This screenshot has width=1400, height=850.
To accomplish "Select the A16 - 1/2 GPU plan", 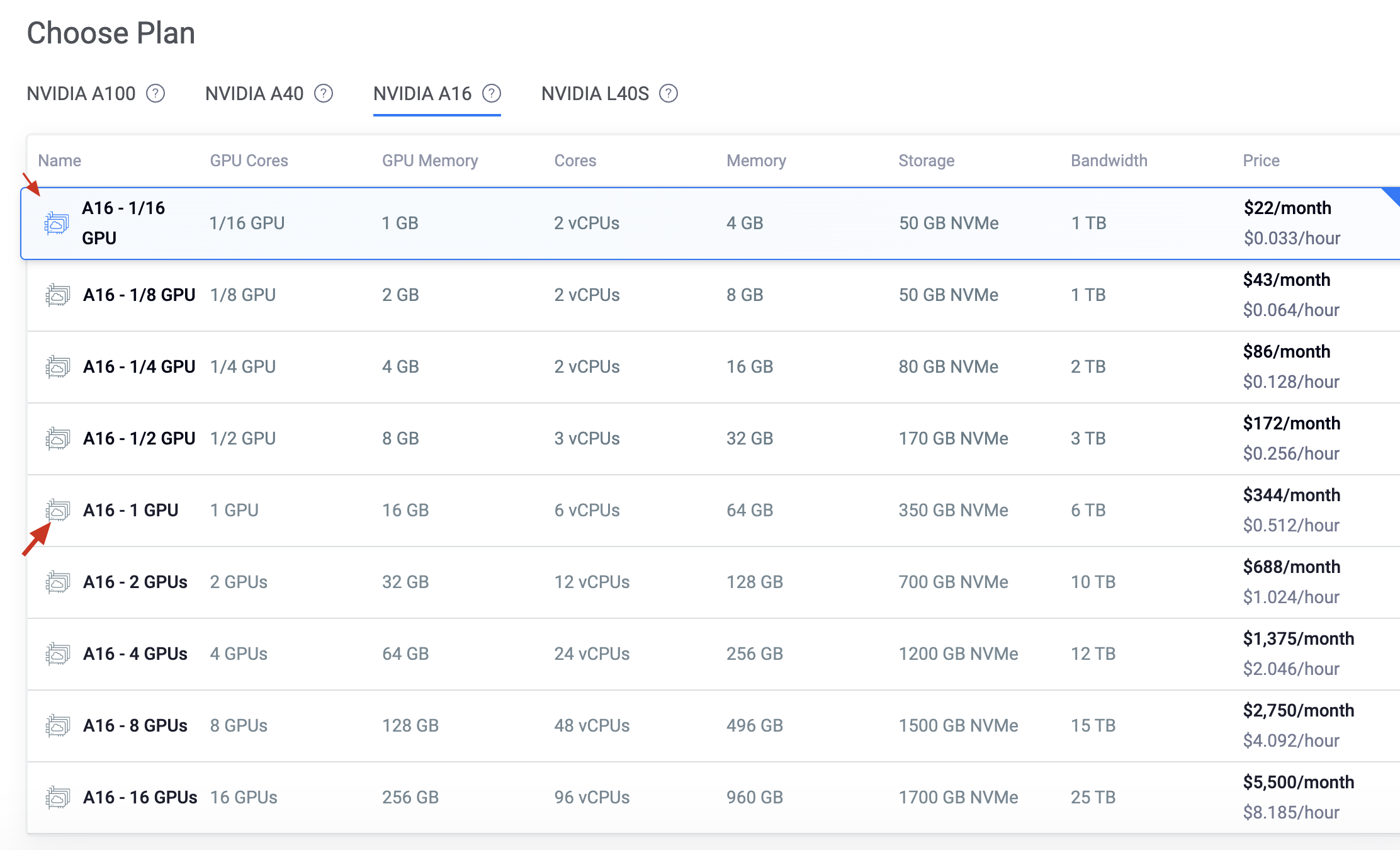I will click(139, 438).
